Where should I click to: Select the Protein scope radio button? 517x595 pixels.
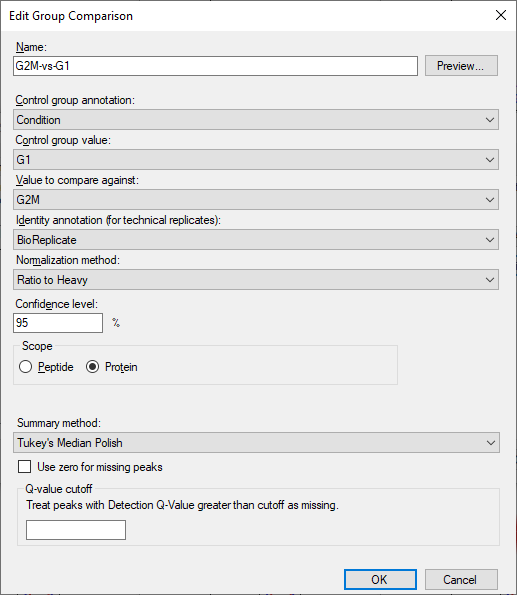92,367
